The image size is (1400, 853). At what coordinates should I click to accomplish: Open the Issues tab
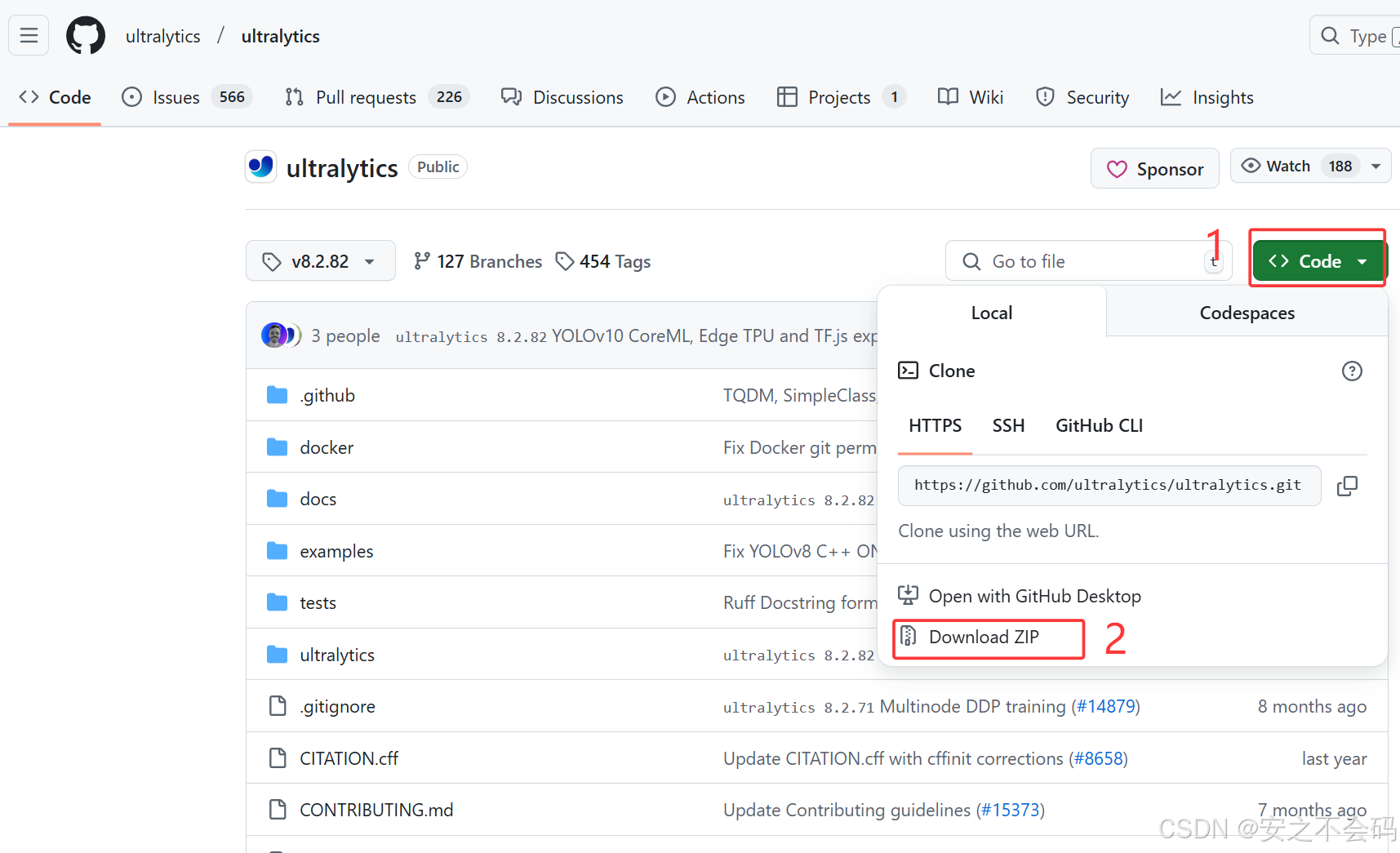click(x=187, y=97)
